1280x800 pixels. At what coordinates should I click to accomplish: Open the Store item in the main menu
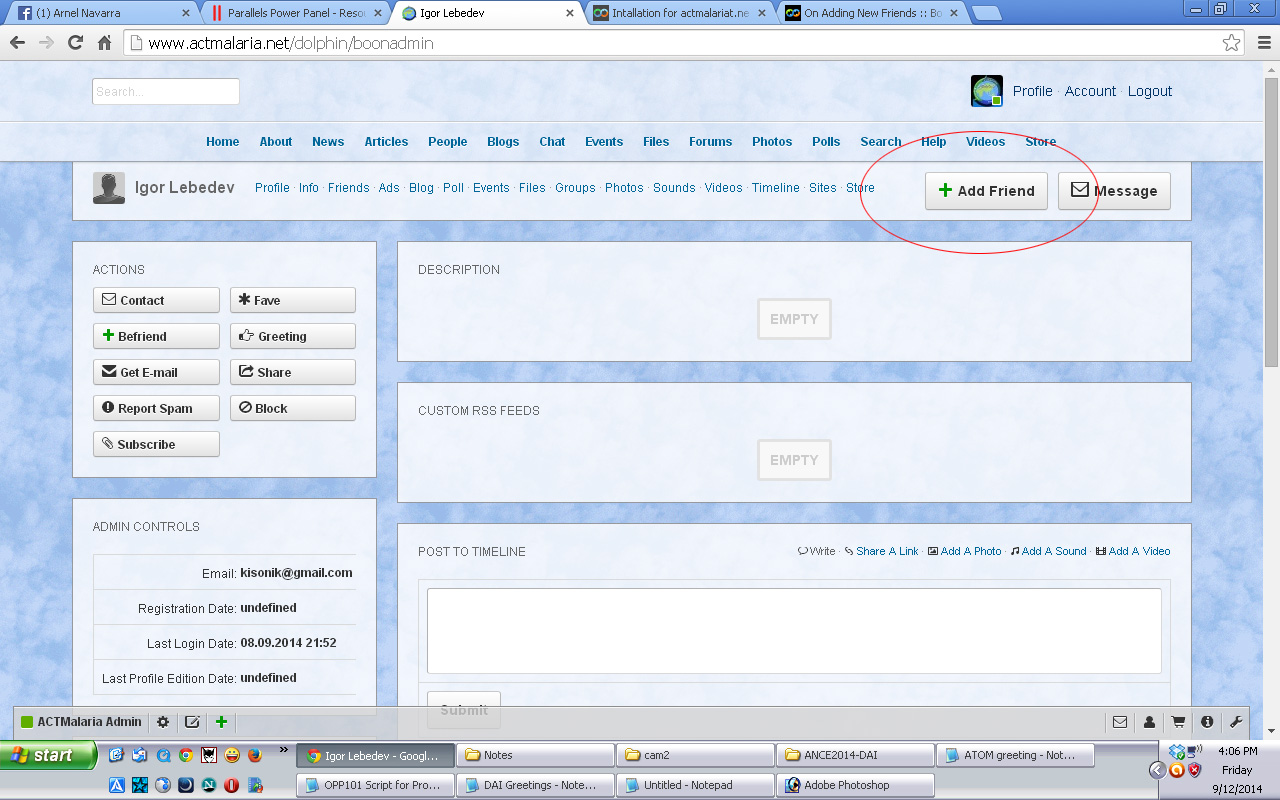coord(1040,142)
